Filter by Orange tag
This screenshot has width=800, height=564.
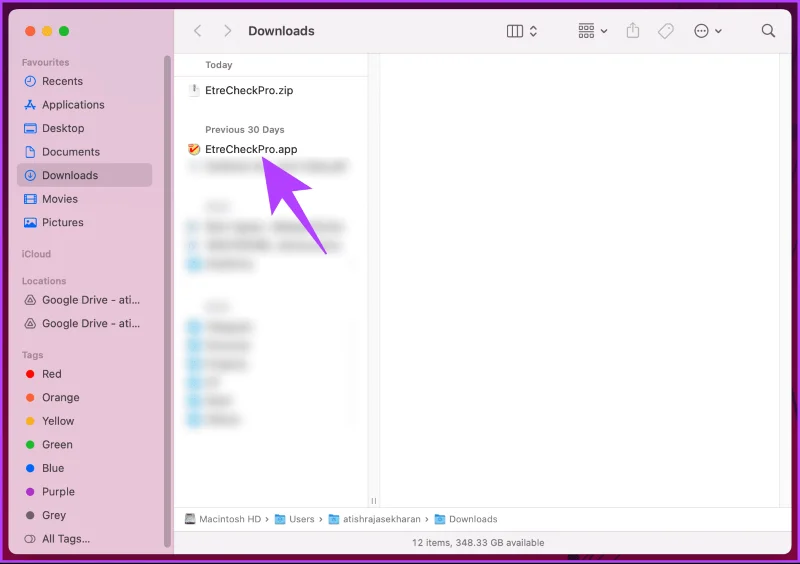[x=85, y=398]
